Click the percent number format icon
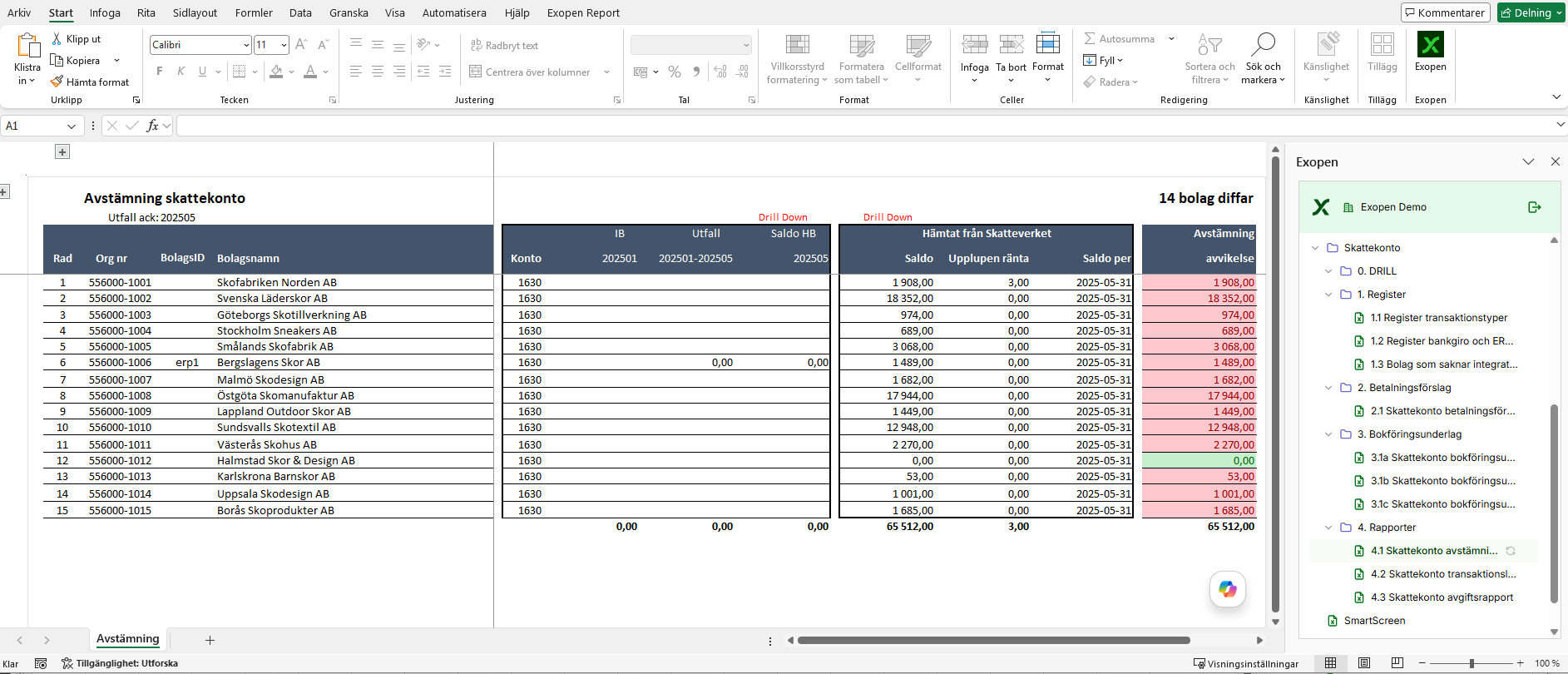This screenshot has height=674, width=1568. (675, 72)
